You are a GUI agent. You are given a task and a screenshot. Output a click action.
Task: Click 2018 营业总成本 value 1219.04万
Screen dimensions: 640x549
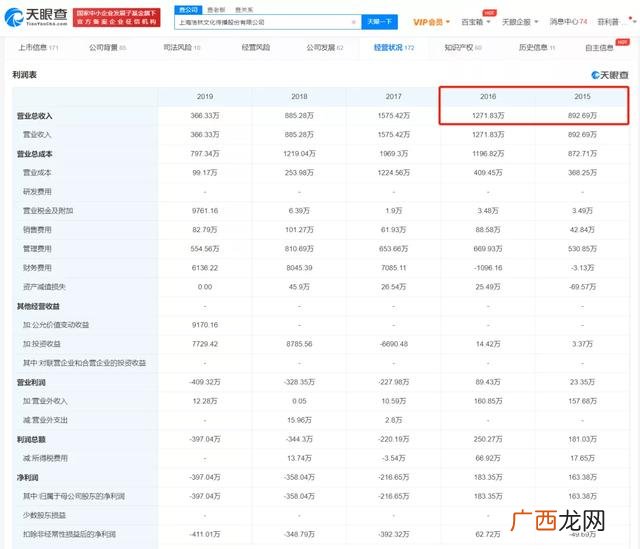coord(299,154)
